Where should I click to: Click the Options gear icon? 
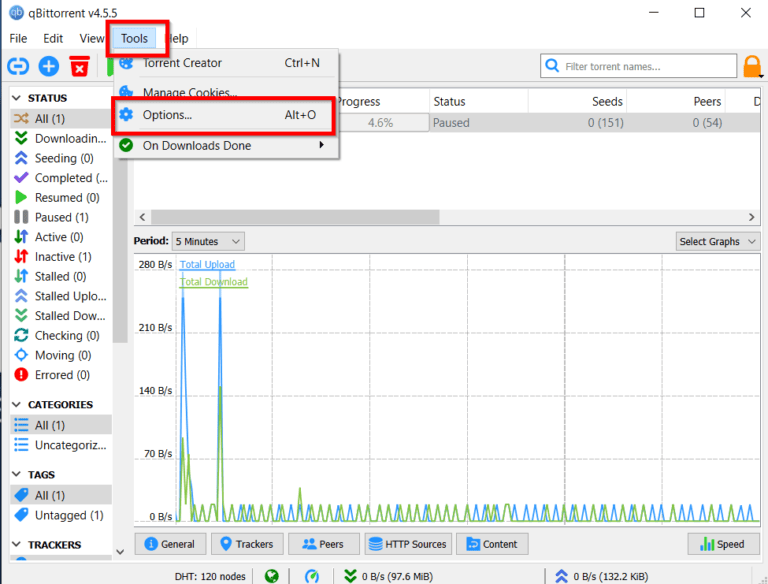pyautogui.click(x=126, y=114)
